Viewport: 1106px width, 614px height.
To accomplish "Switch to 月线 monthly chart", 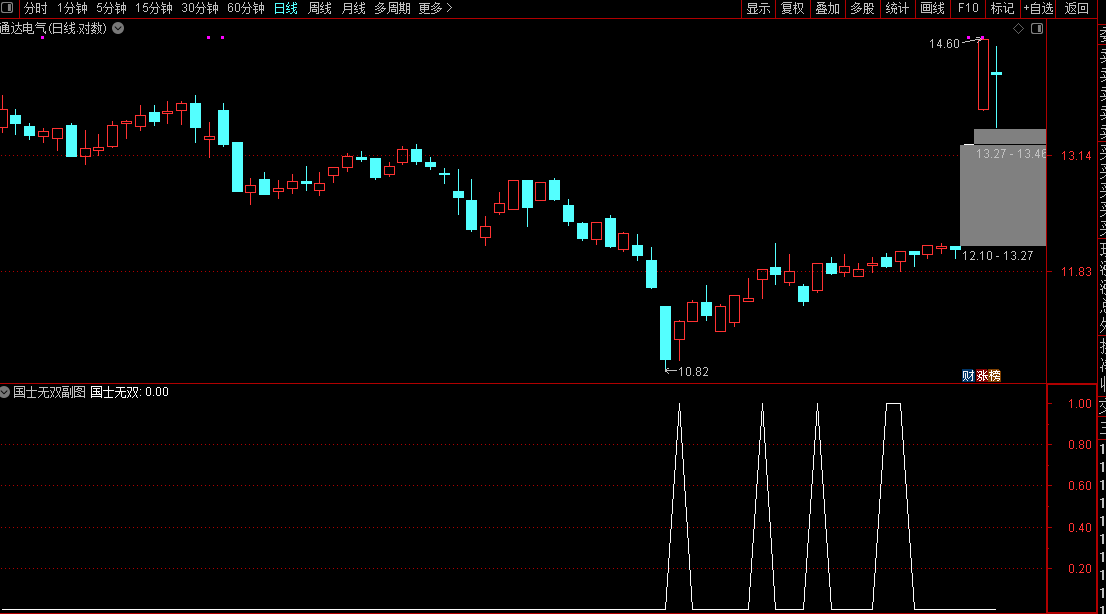I will coord(353,8).
